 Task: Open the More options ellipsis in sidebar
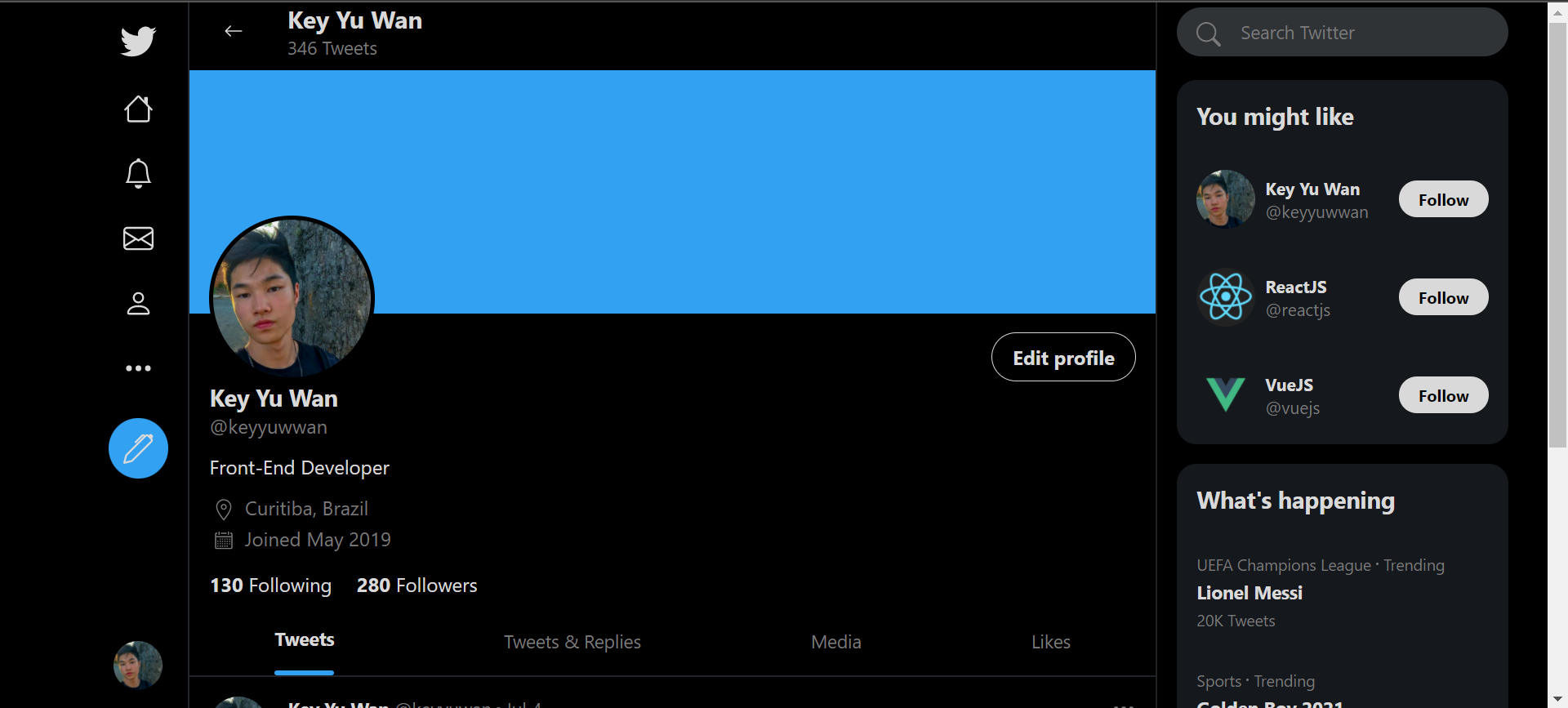[x=138, y=368]
